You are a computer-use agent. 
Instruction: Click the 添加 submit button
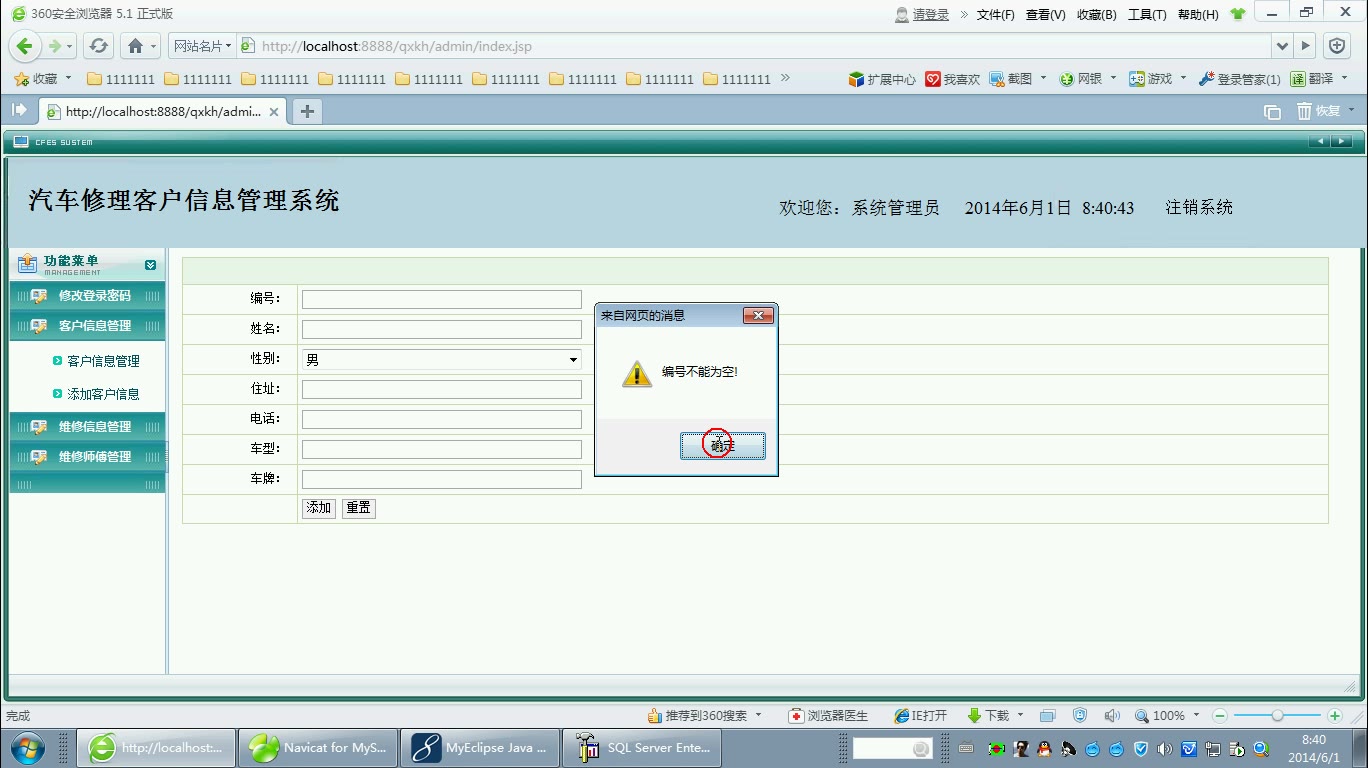pyautogui.click(x=319, y=508)
